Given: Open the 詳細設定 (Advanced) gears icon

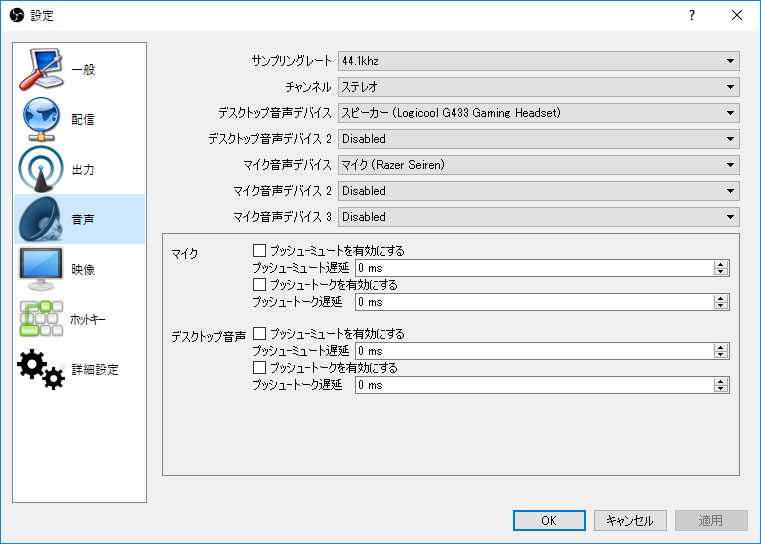Looking at the screenshot, I should click(40, 369).
